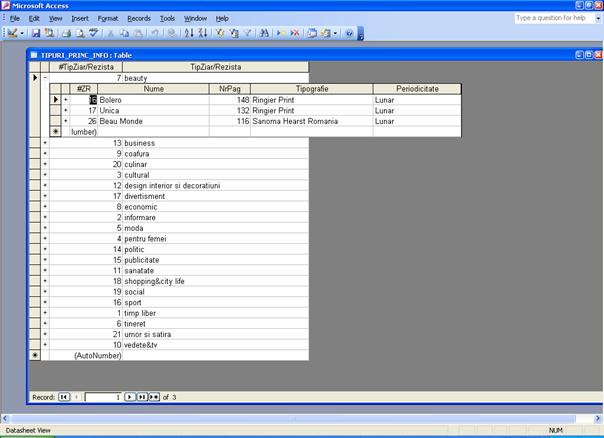Click the Filter By Selection icon
604x438 pixels.
(x=220, y=33)
